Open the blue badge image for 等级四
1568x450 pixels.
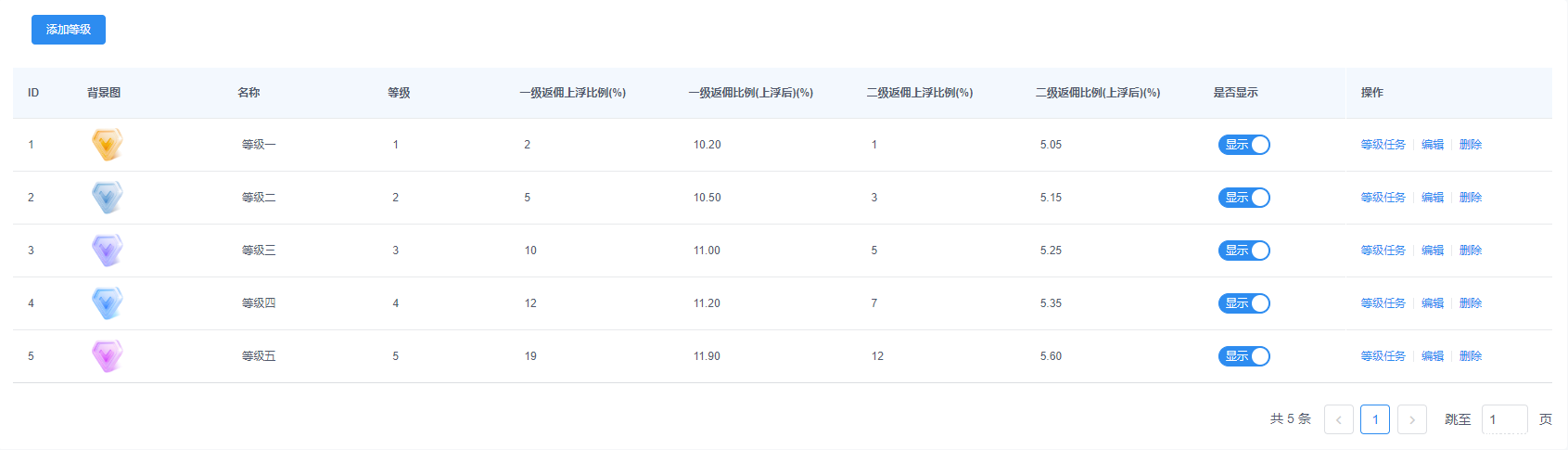click(x=108, y=303)
